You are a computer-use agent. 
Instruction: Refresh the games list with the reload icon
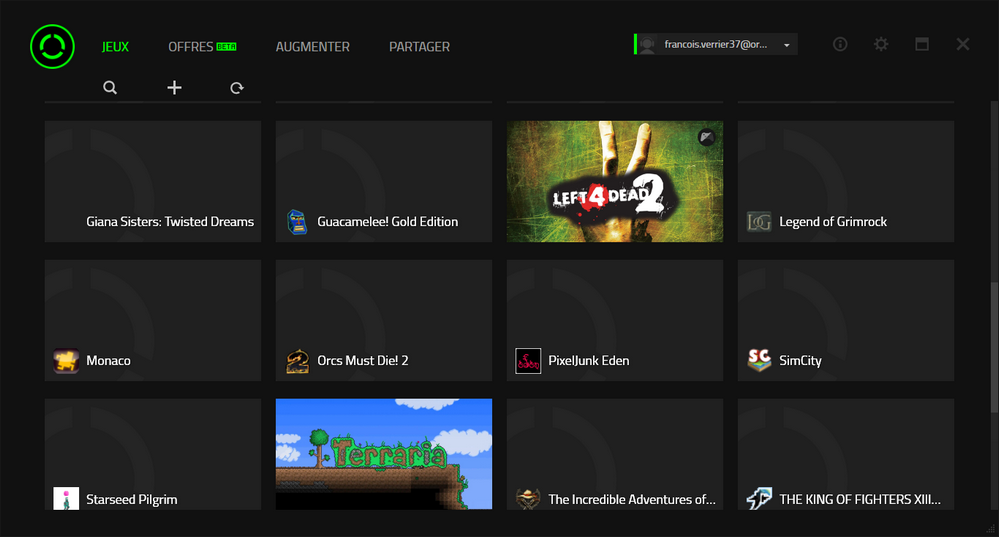click(236, 88)
